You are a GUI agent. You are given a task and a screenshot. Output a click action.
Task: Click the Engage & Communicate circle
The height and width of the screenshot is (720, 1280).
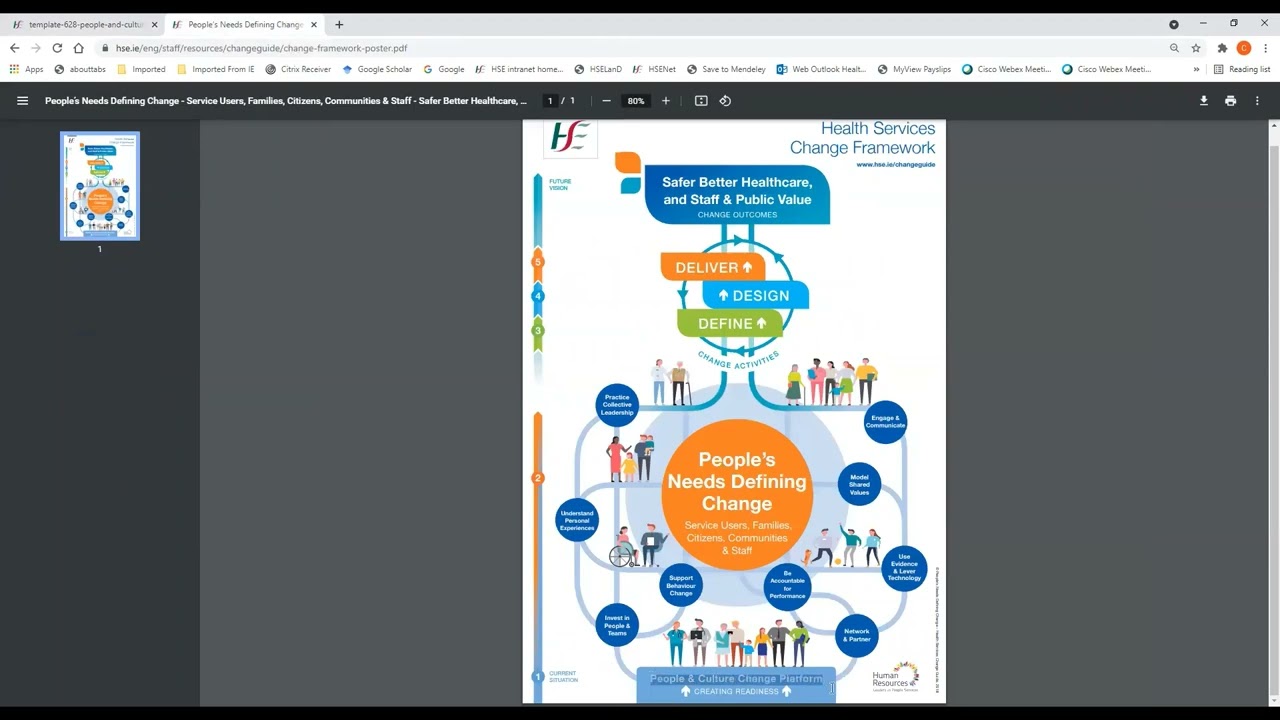(x=885, y=422)
